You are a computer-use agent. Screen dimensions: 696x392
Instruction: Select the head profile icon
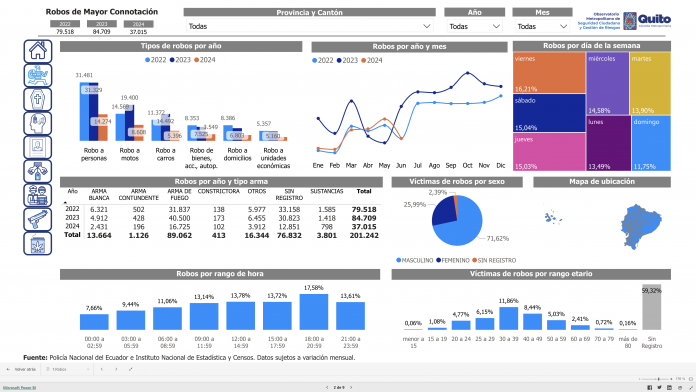[x=38, y=123]
